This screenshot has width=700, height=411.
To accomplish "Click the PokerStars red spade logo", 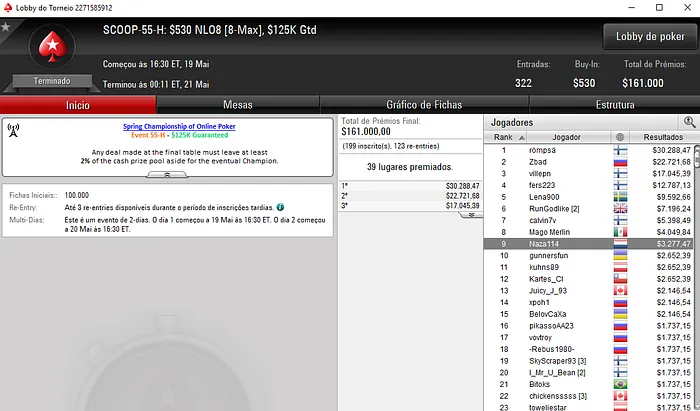I will pyautogui.click(x=52, y=46).
